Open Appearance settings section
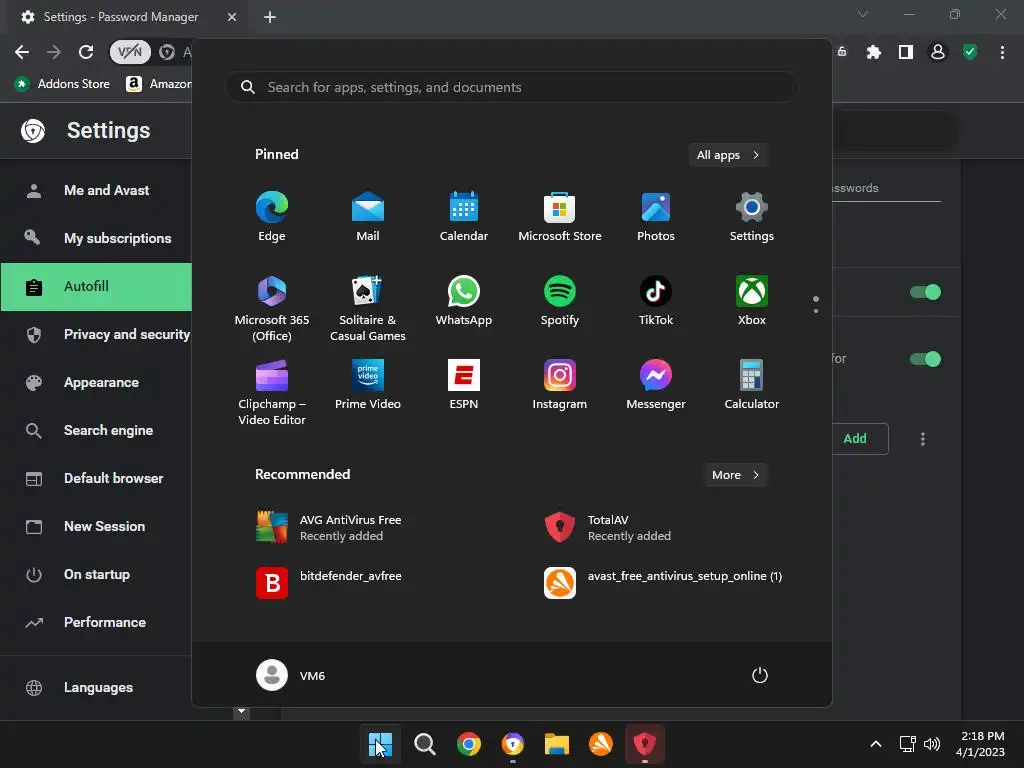 tap(96, 383)
